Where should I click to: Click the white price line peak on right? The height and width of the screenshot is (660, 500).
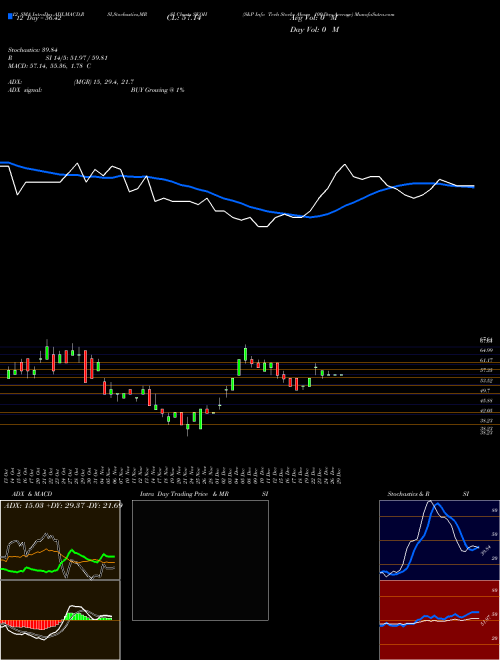(345, 165)
